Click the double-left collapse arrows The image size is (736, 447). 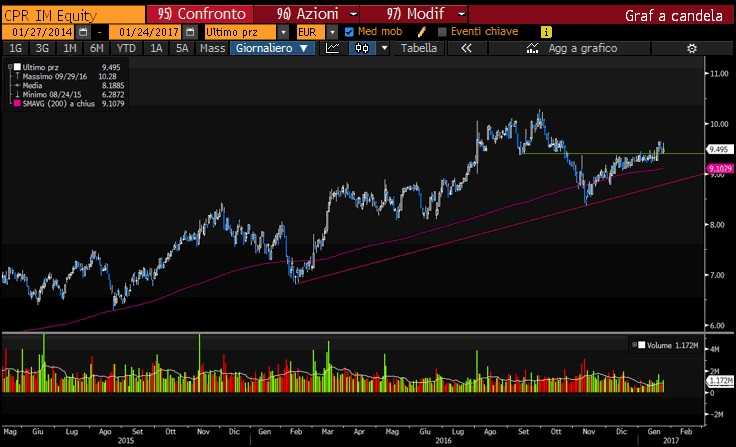(x=466, y=48)
